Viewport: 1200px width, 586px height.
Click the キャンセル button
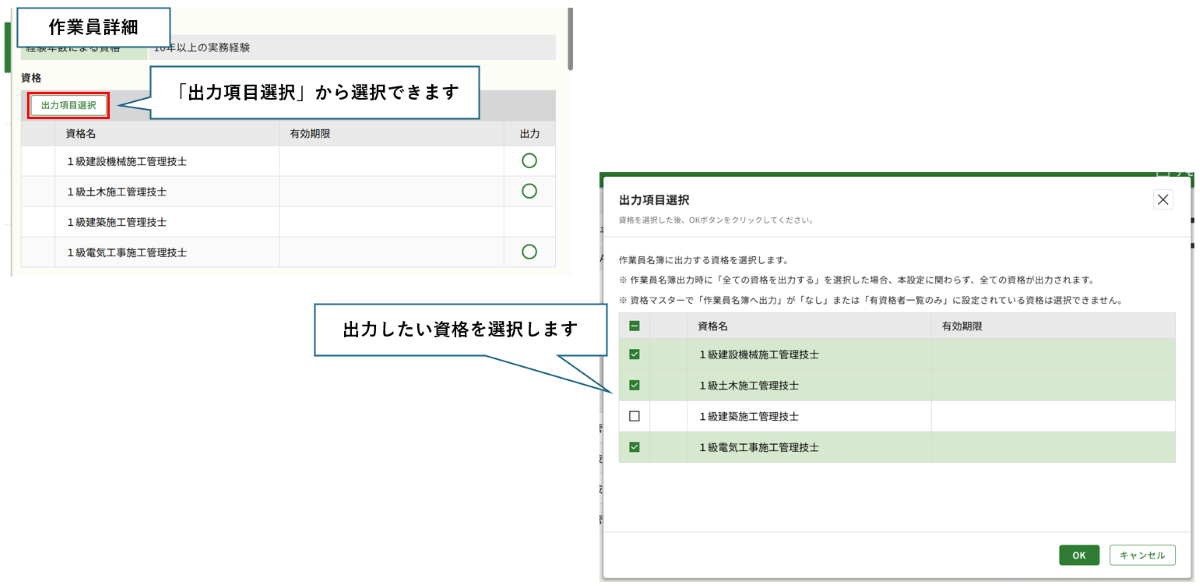[x=1142, y=555]
